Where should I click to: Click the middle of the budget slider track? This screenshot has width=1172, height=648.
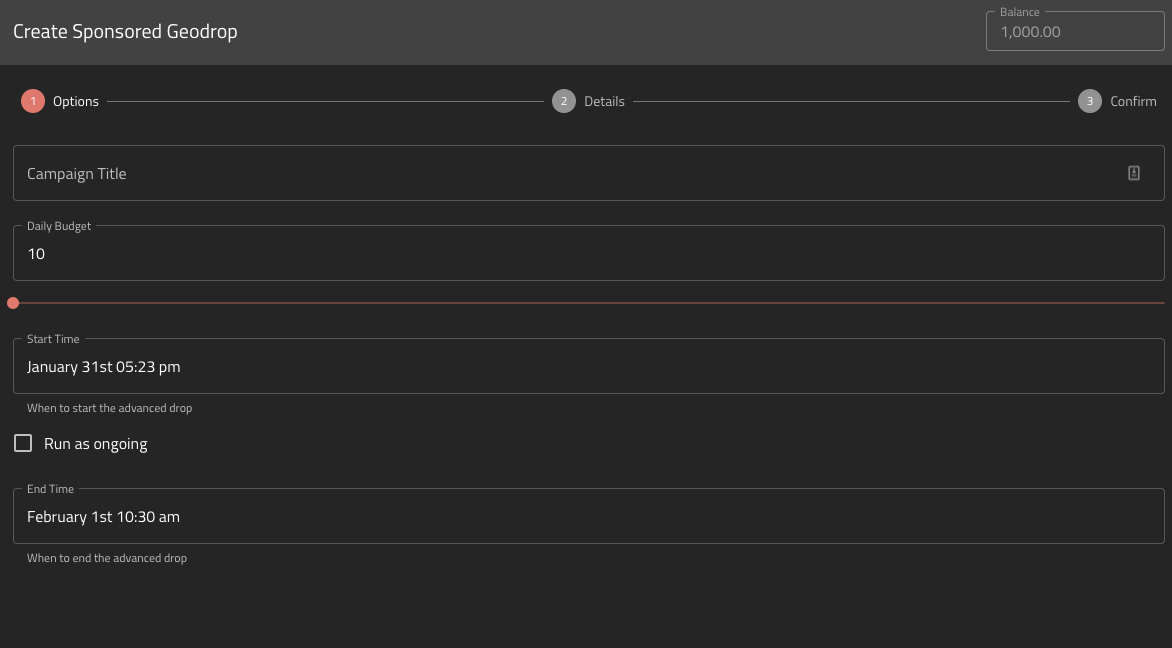[x=589, y=303]
